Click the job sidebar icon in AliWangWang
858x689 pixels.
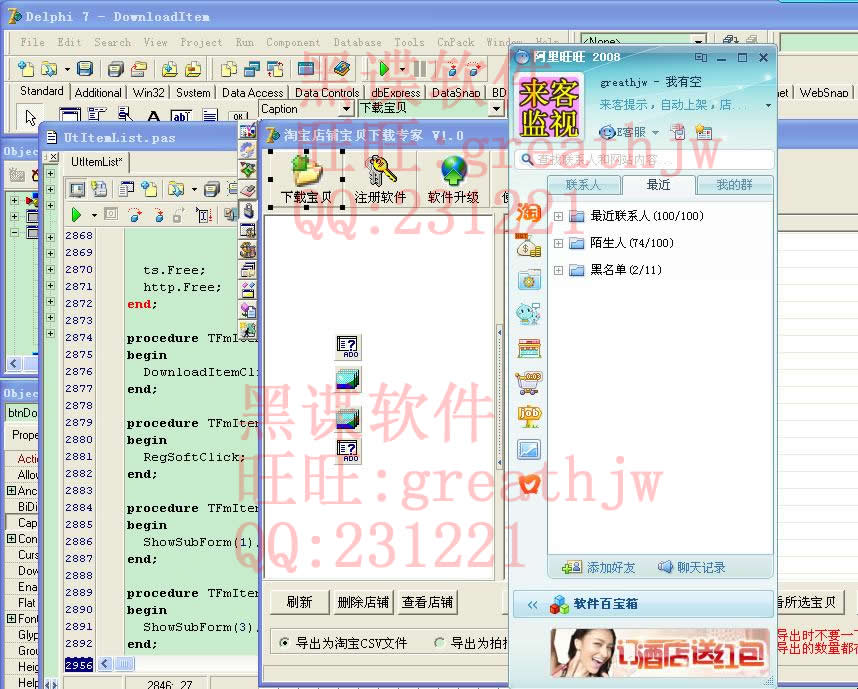coord(529,416)
